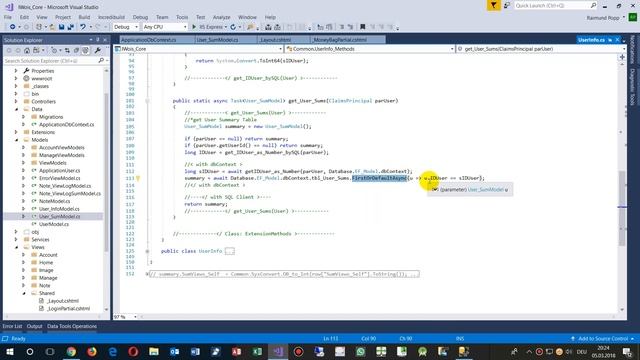Open Outlook from the taskbar
The image size is (640, 360).
click(175, 351)
